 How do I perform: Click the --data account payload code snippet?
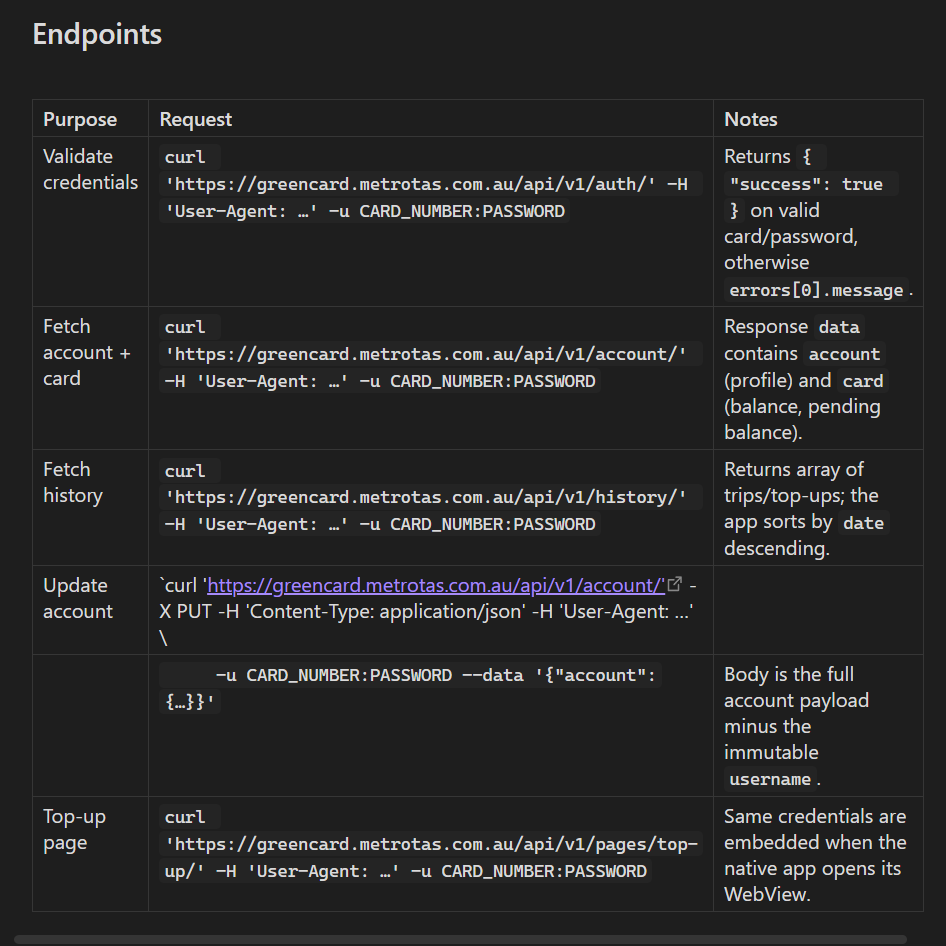pos(410,689)
